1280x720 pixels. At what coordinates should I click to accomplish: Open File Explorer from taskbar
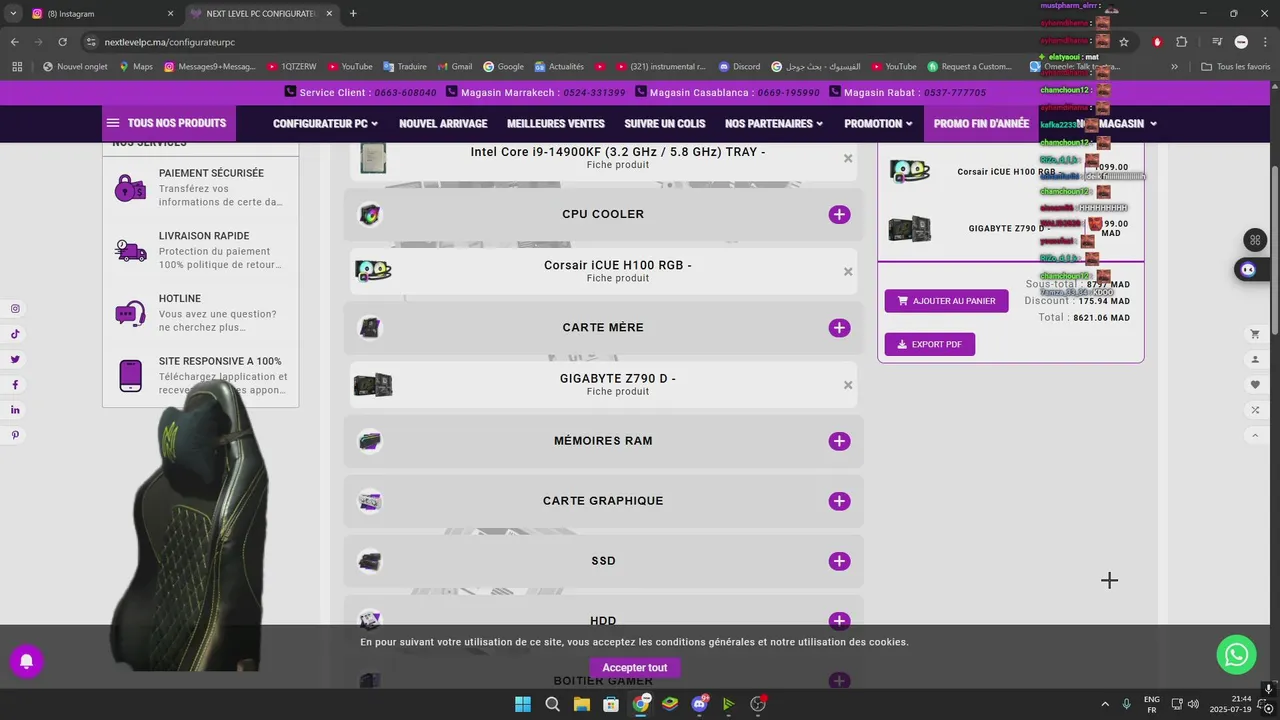(581, 704)
